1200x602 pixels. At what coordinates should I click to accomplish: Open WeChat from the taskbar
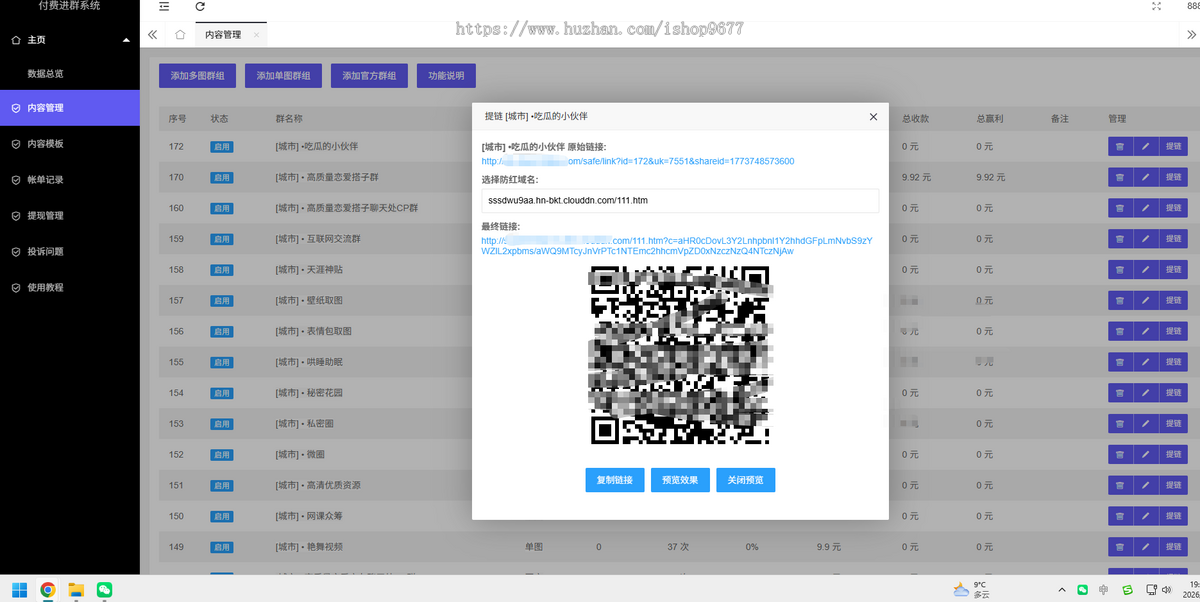click(x=104, y=589)
